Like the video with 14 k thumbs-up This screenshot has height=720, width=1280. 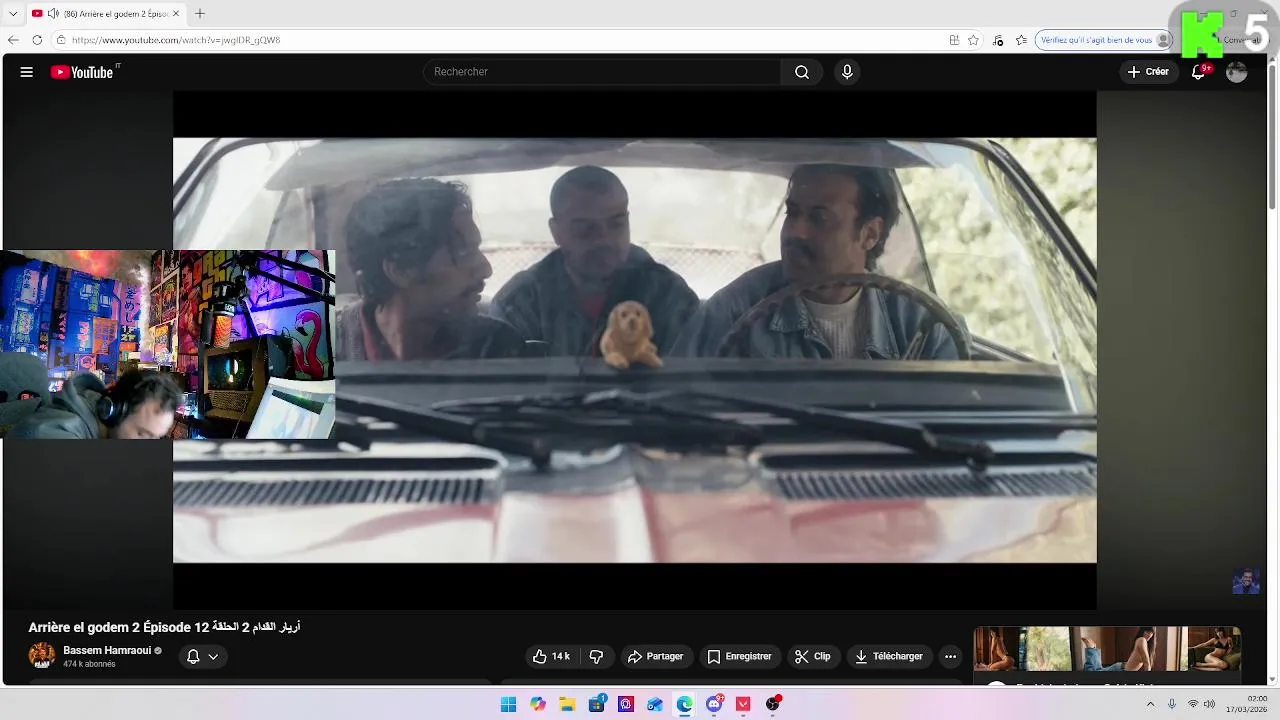point(551,657)
